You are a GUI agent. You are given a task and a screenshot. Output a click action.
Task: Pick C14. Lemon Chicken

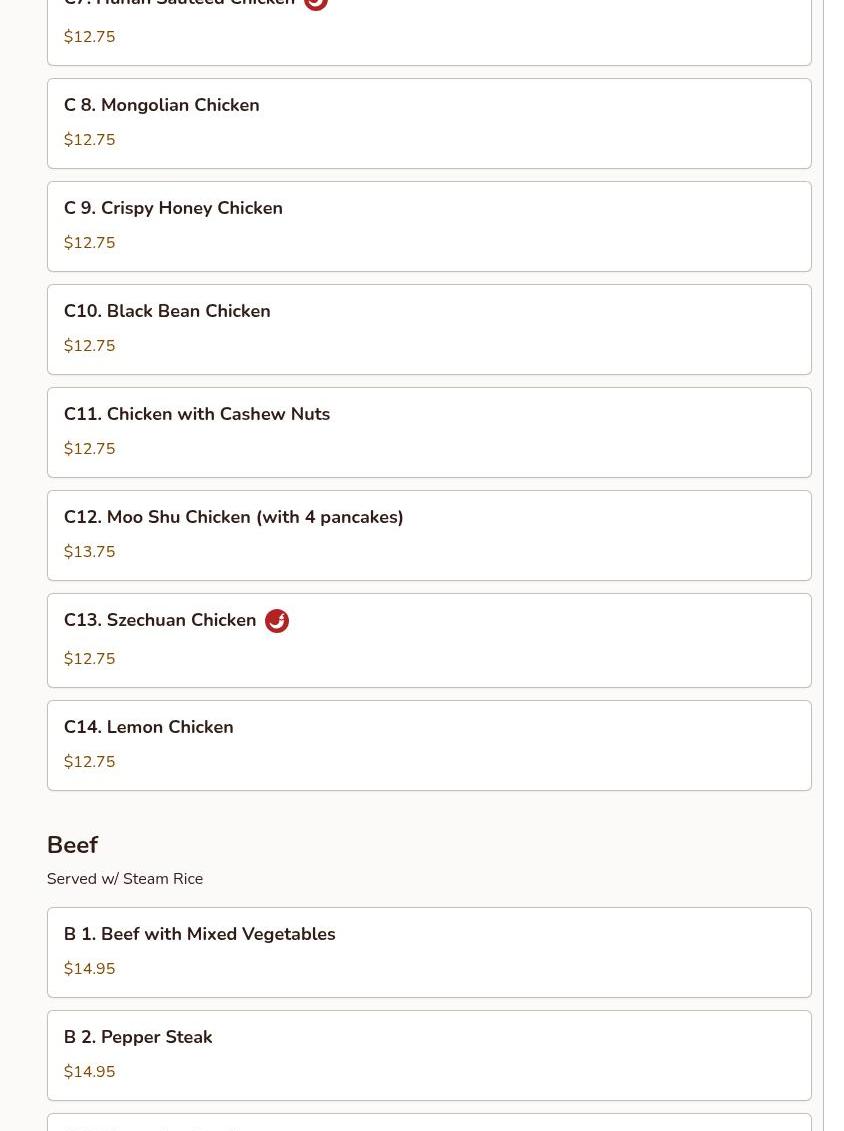pyautogui.click(x=428, y=745)
